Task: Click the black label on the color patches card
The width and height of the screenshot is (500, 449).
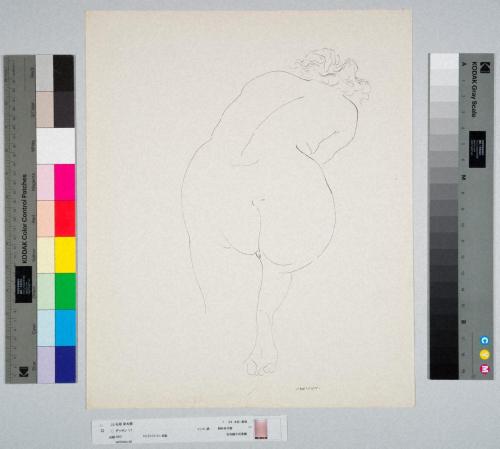Action: pyautogui.click(x=24, y=284)
